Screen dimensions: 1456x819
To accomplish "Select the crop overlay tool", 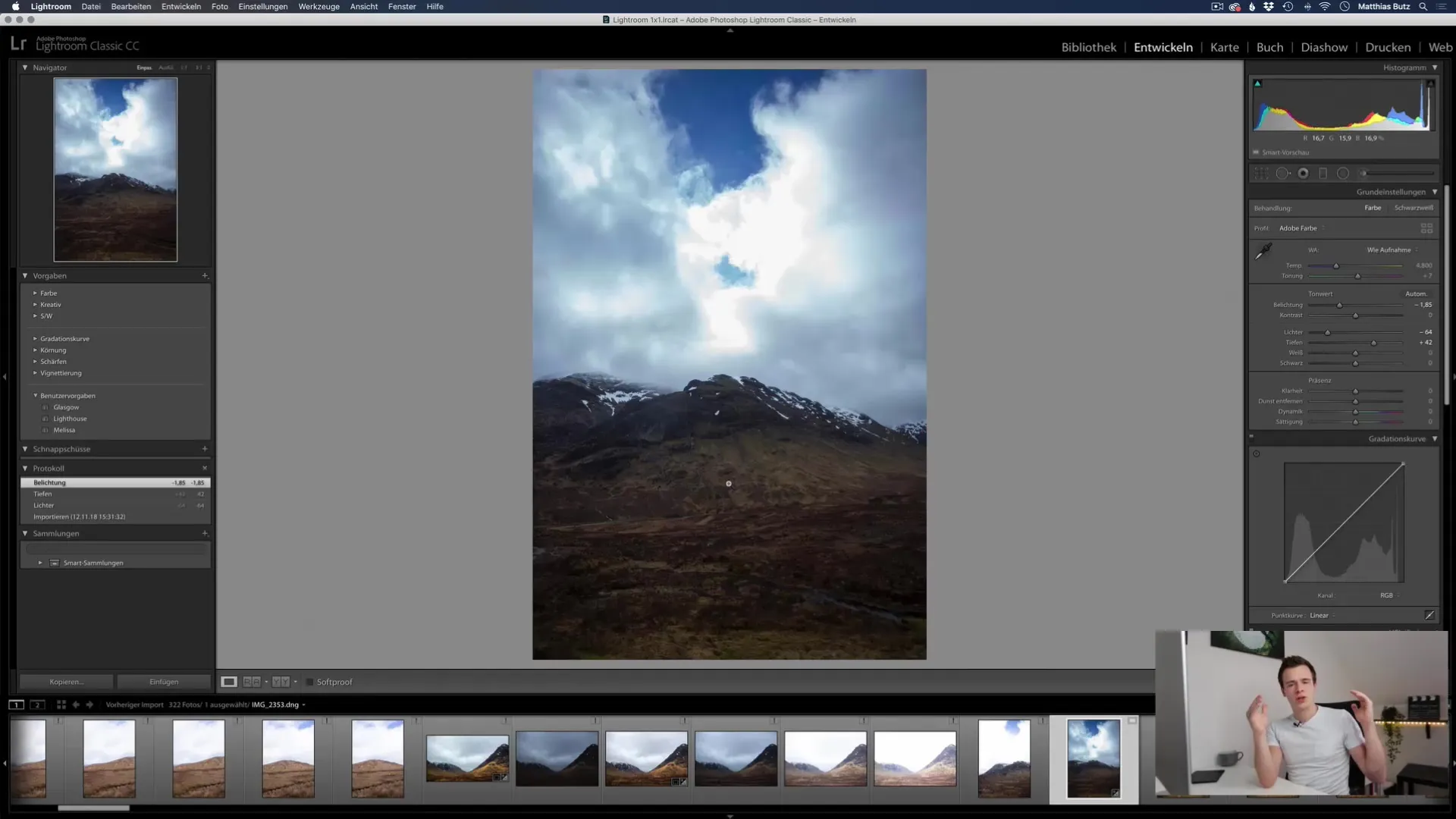I will click(1260, 174).
